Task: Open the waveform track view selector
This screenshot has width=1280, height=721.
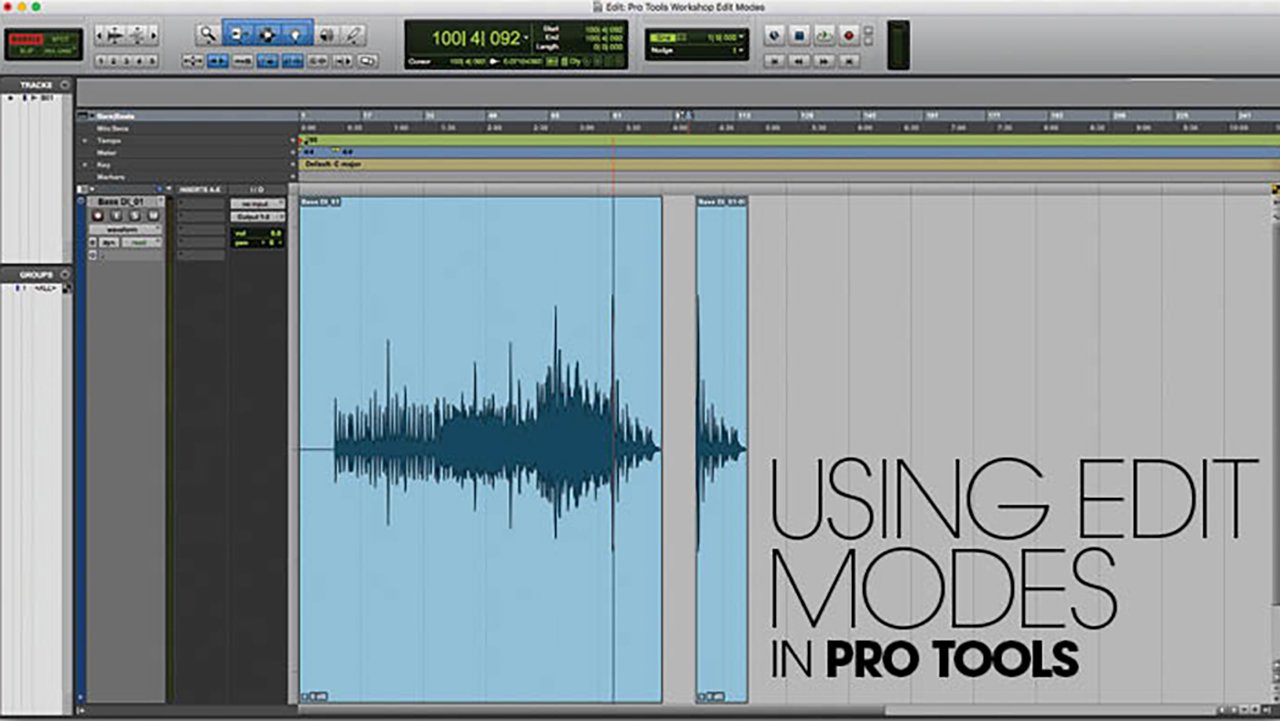Action: (126, 230)
